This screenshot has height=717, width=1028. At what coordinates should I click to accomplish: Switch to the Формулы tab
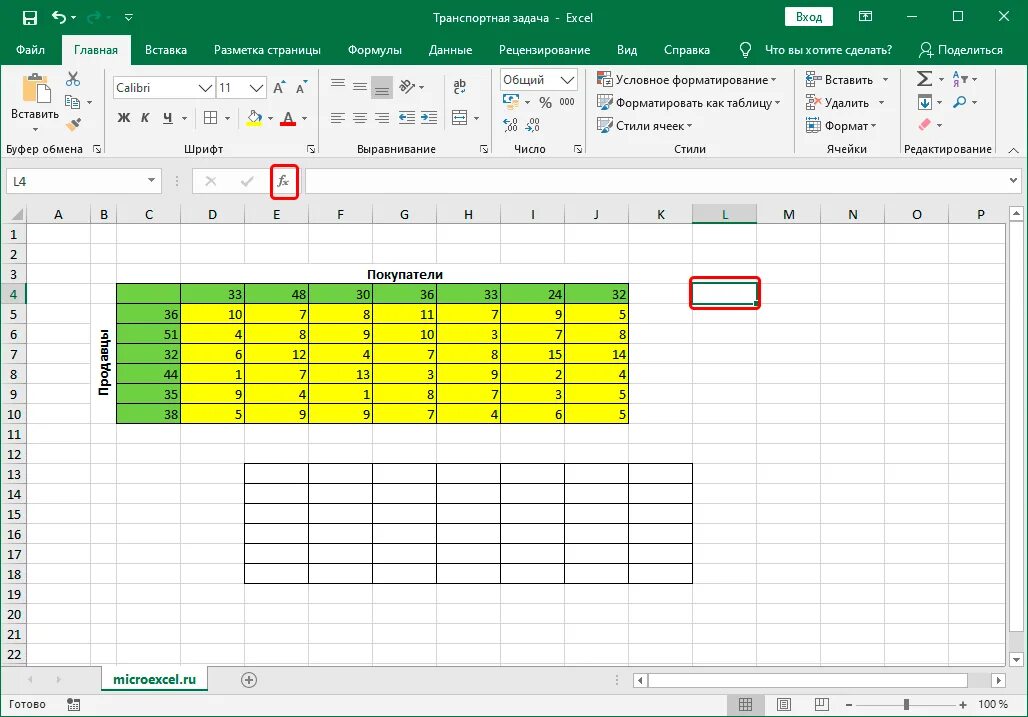pyautogui.click(x=374, y=50)
